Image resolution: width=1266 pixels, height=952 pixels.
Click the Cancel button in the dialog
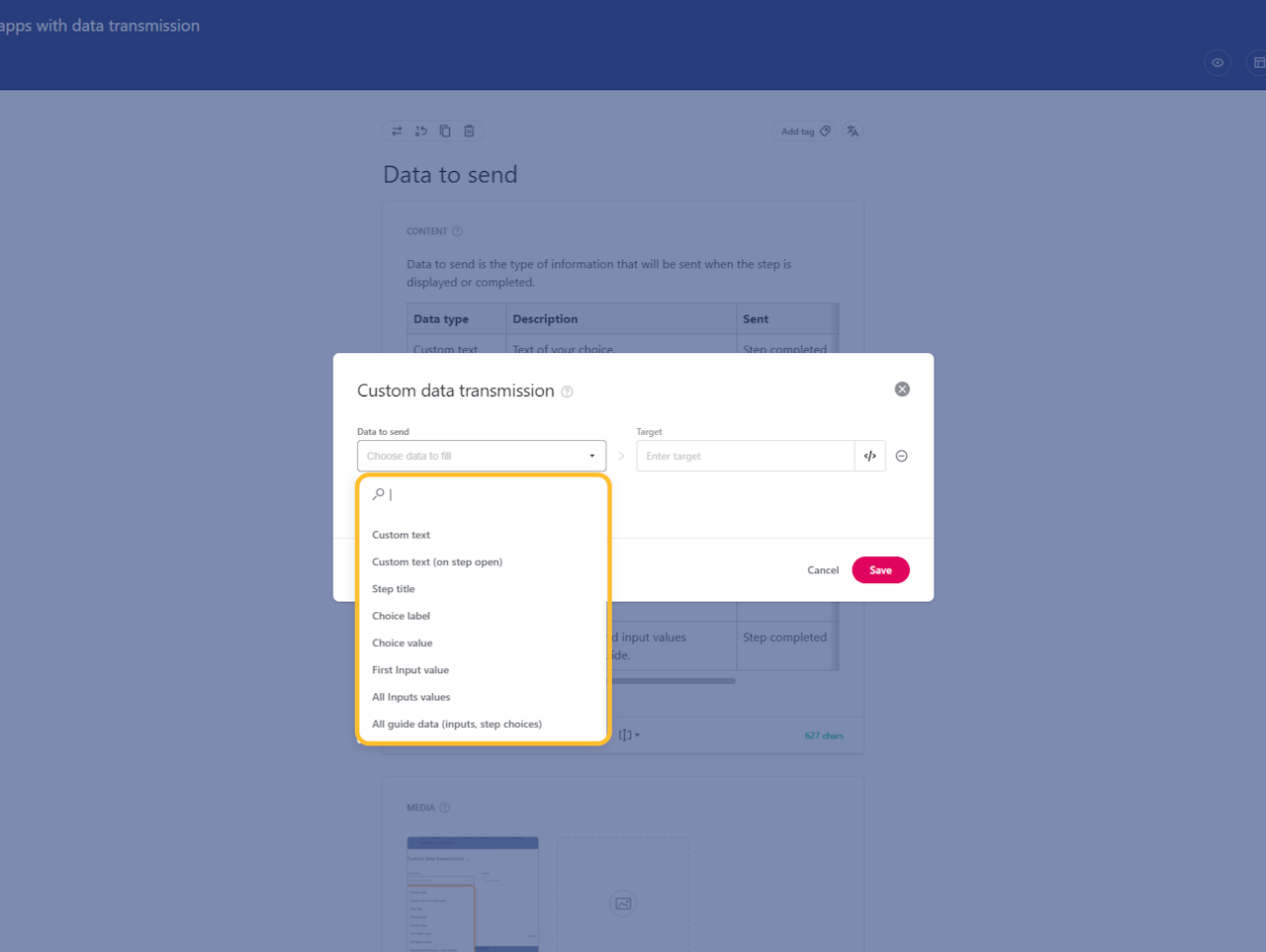pos(822,570)
